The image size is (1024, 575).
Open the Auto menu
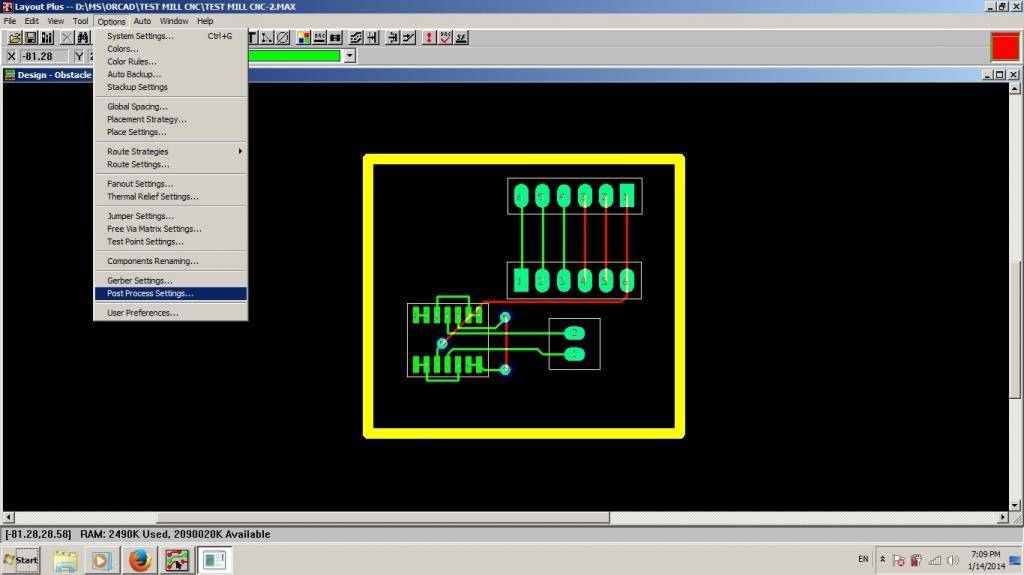pyautogui.click(x=142, y=21)
